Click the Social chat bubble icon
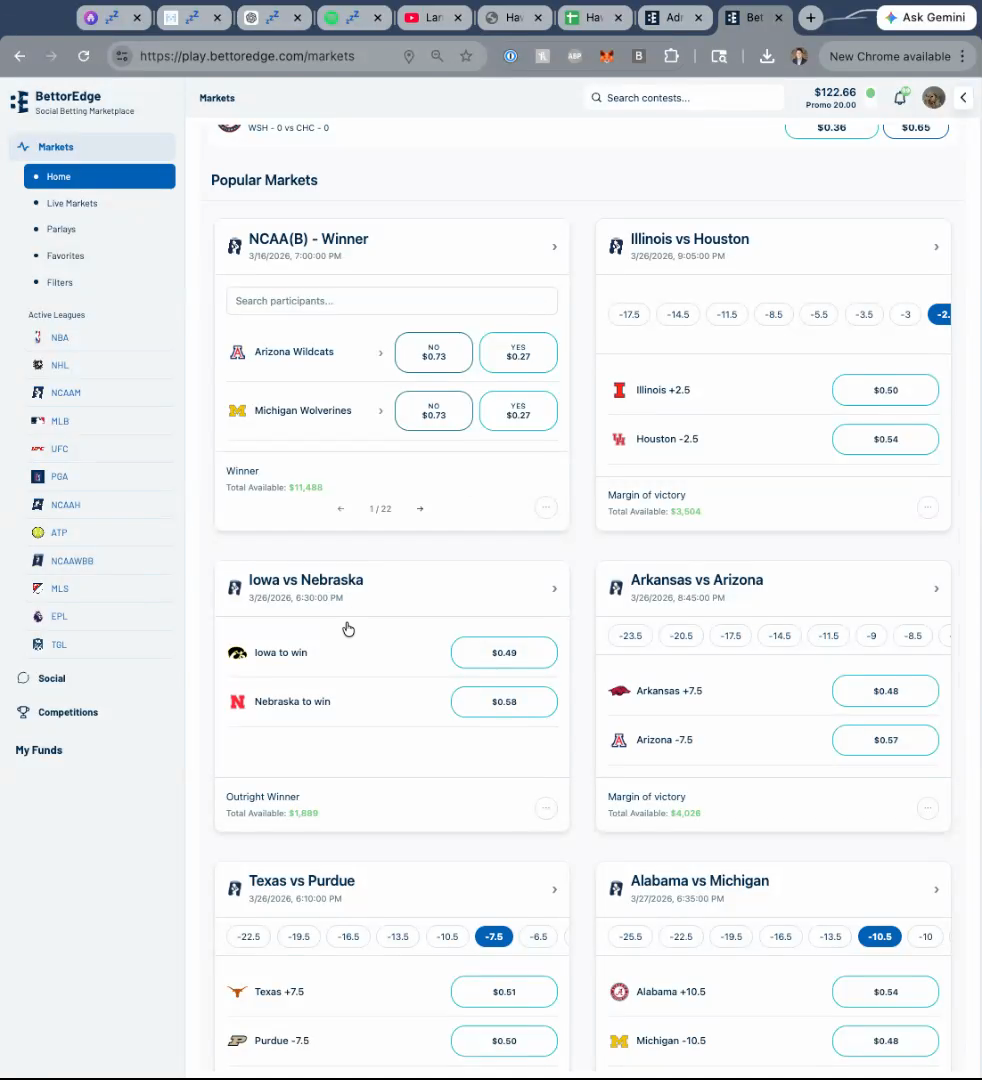Screen dimensions: 982x1080 click(x=24, y=678)
